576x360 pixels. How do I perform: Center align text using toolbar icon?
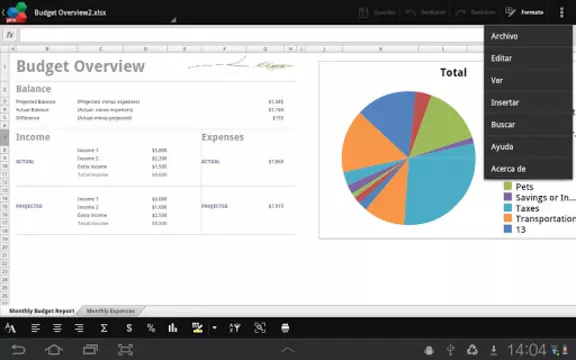point(57,328)
